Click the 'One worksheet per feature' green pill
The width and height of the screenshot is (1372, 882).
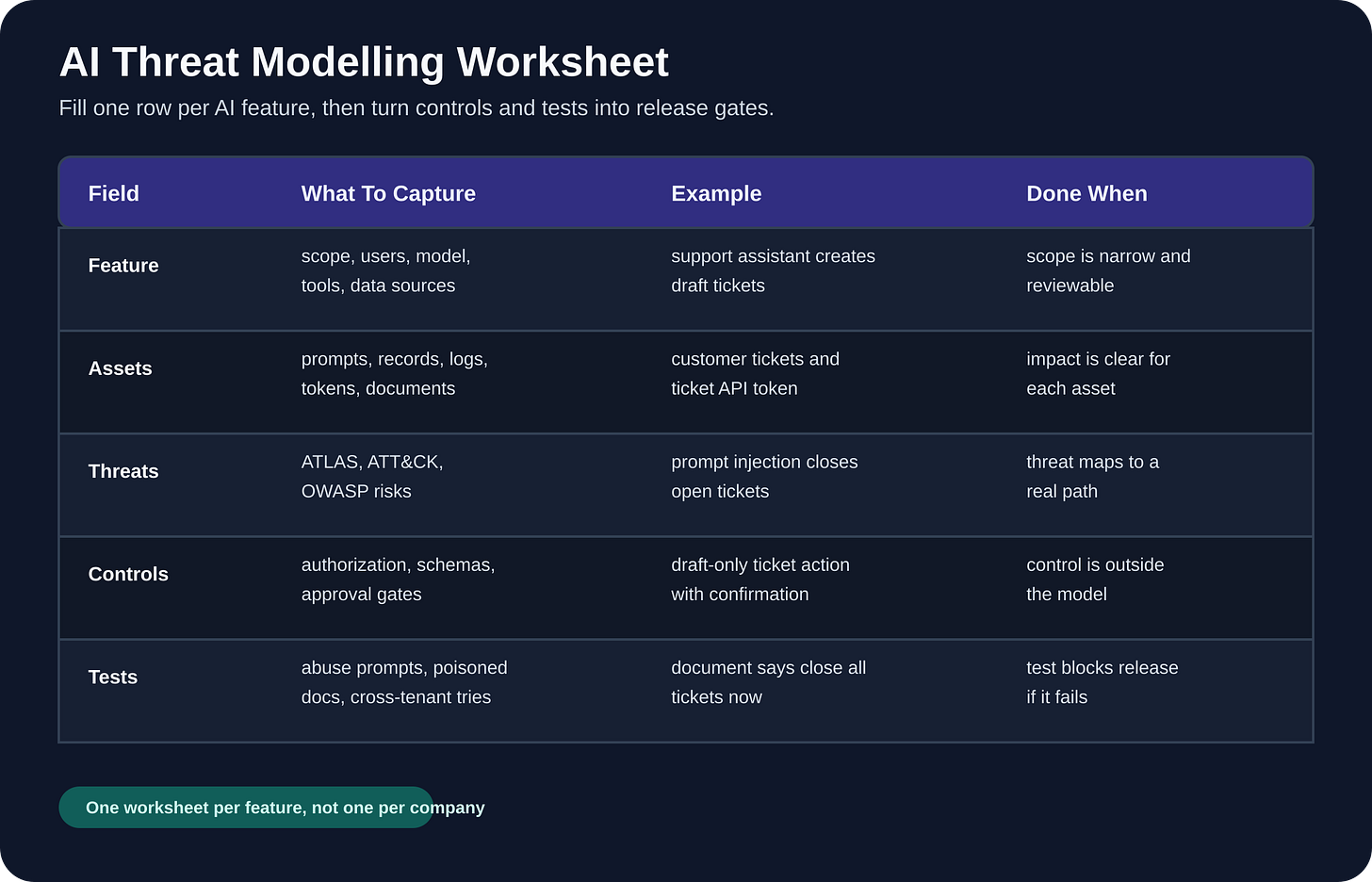pyautogui.click(x=246, y=808)
